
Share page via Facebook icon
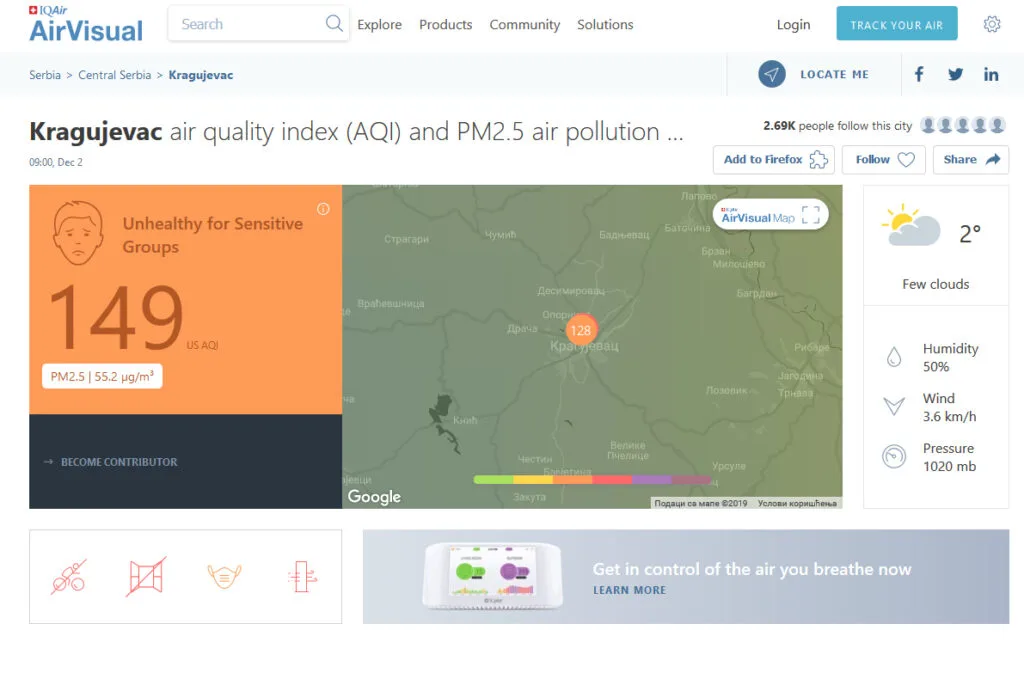[919, 75]
